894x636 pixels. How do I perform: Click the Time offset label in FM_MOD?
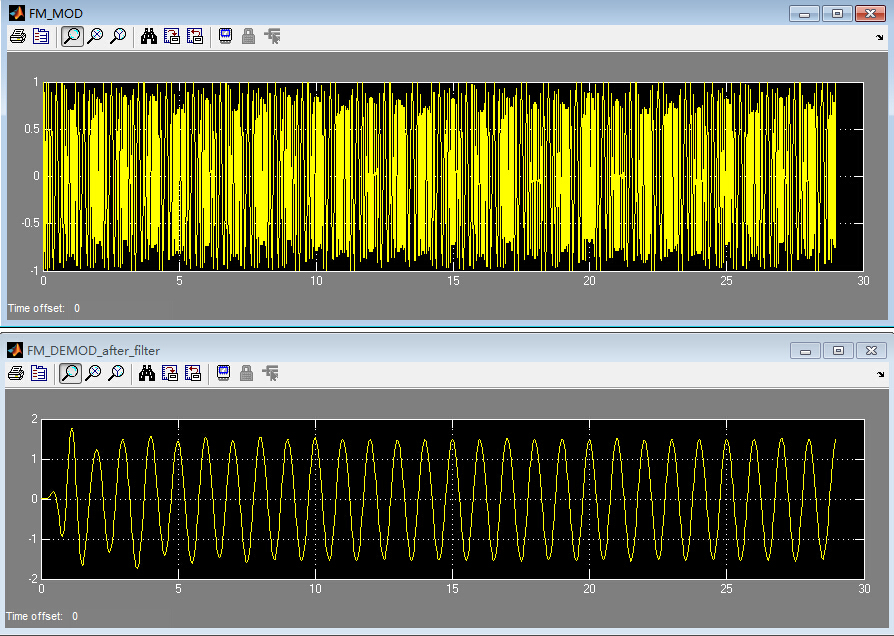point(36,308)
